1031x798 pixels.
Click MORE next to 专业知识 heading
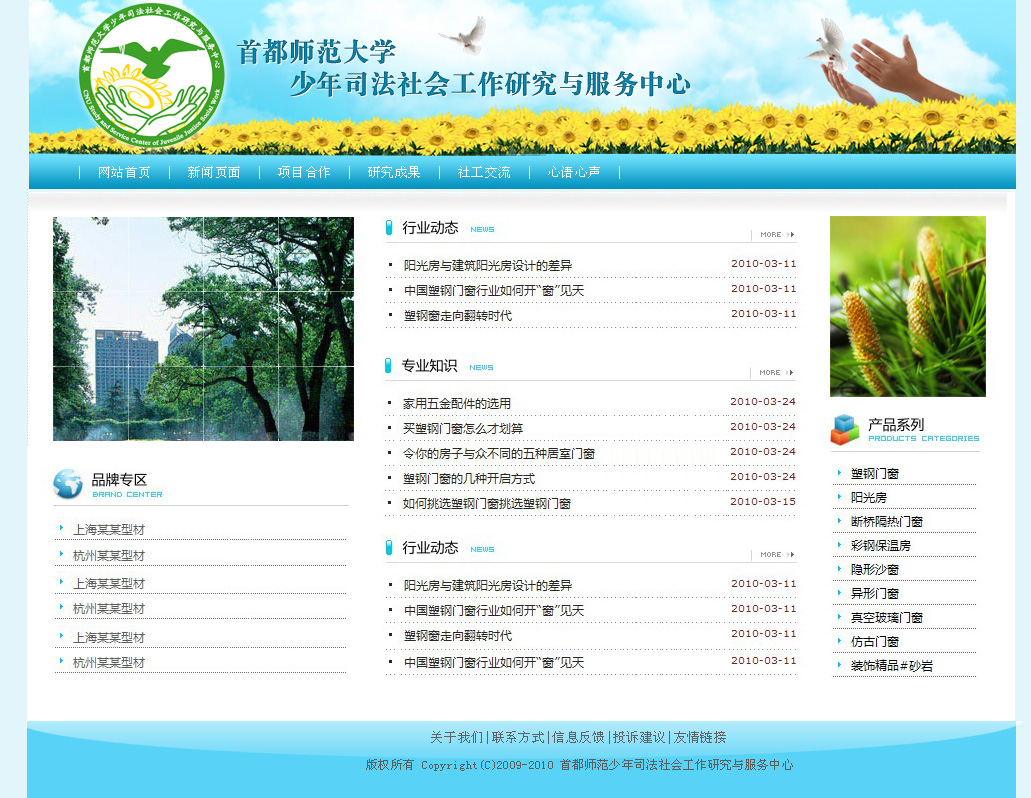coord(776,373)
